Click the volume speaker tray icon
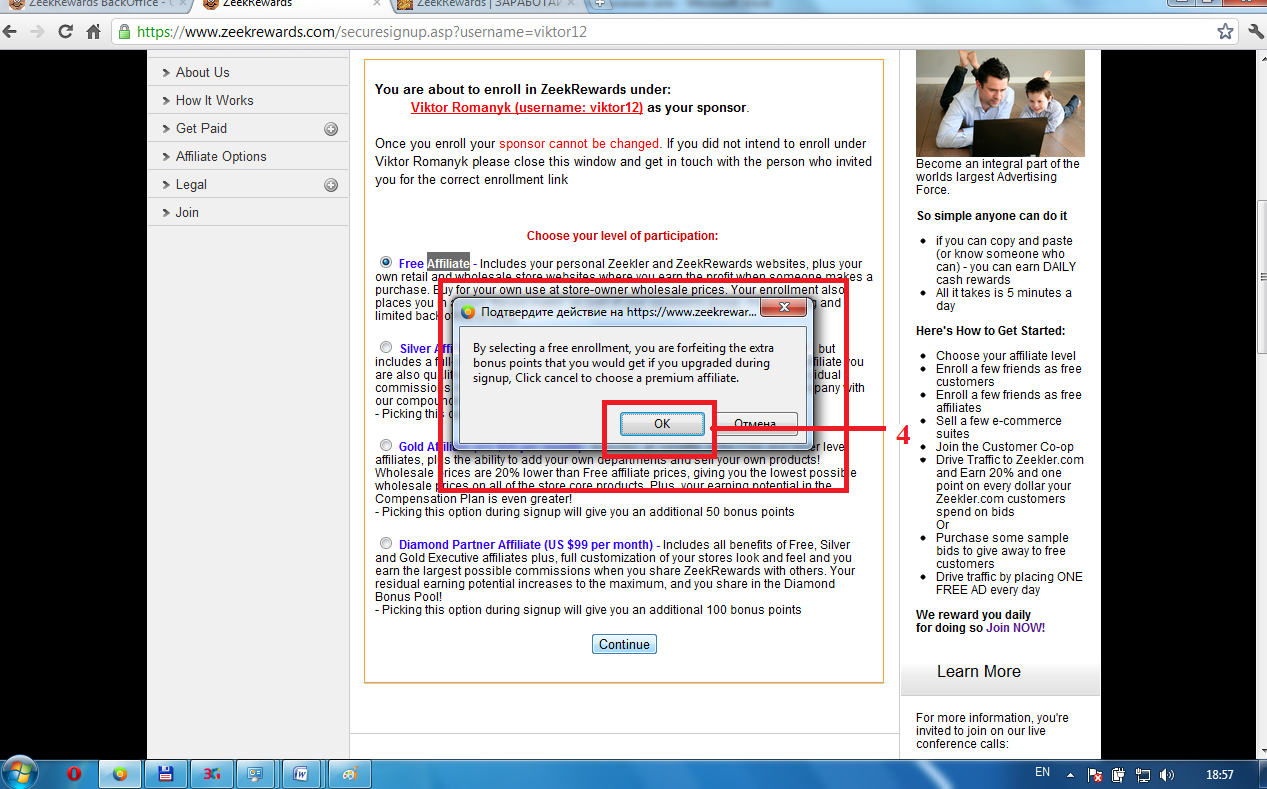This screenshot has height=789, width=1267. click(x=1166, y=774)
